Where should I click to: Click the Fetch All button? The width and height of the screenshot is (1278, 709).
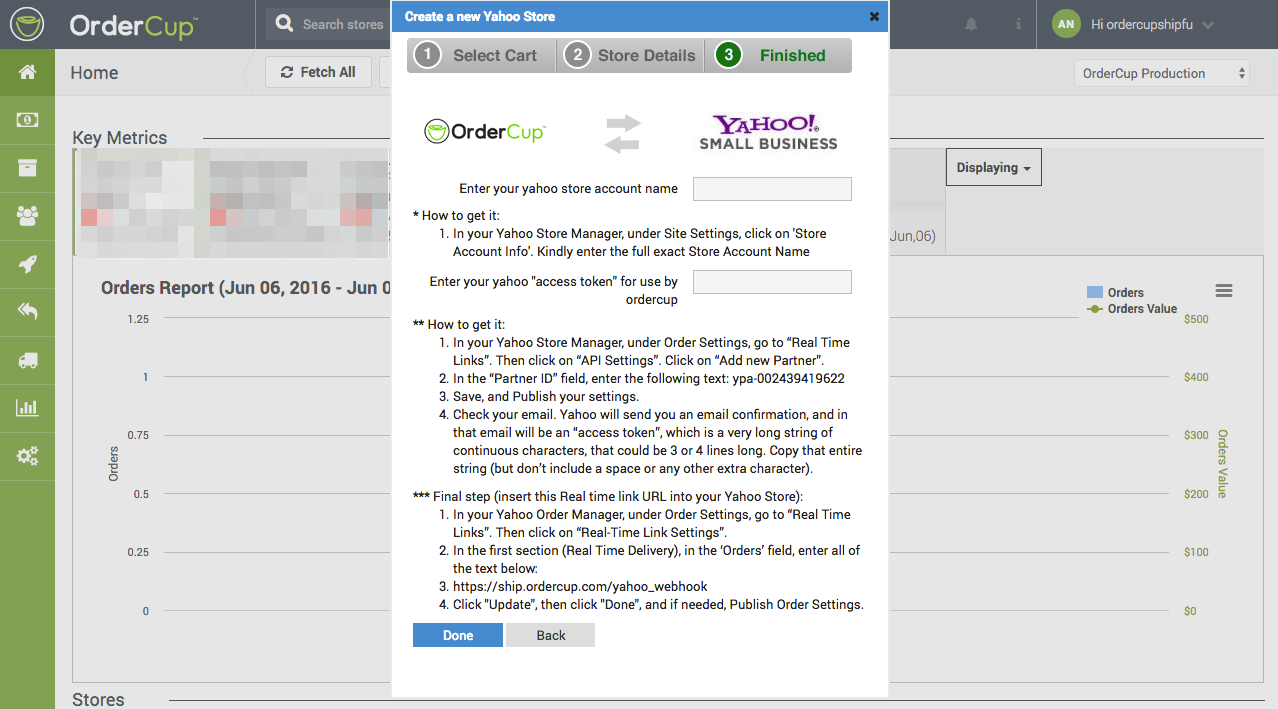pos(318,72)
